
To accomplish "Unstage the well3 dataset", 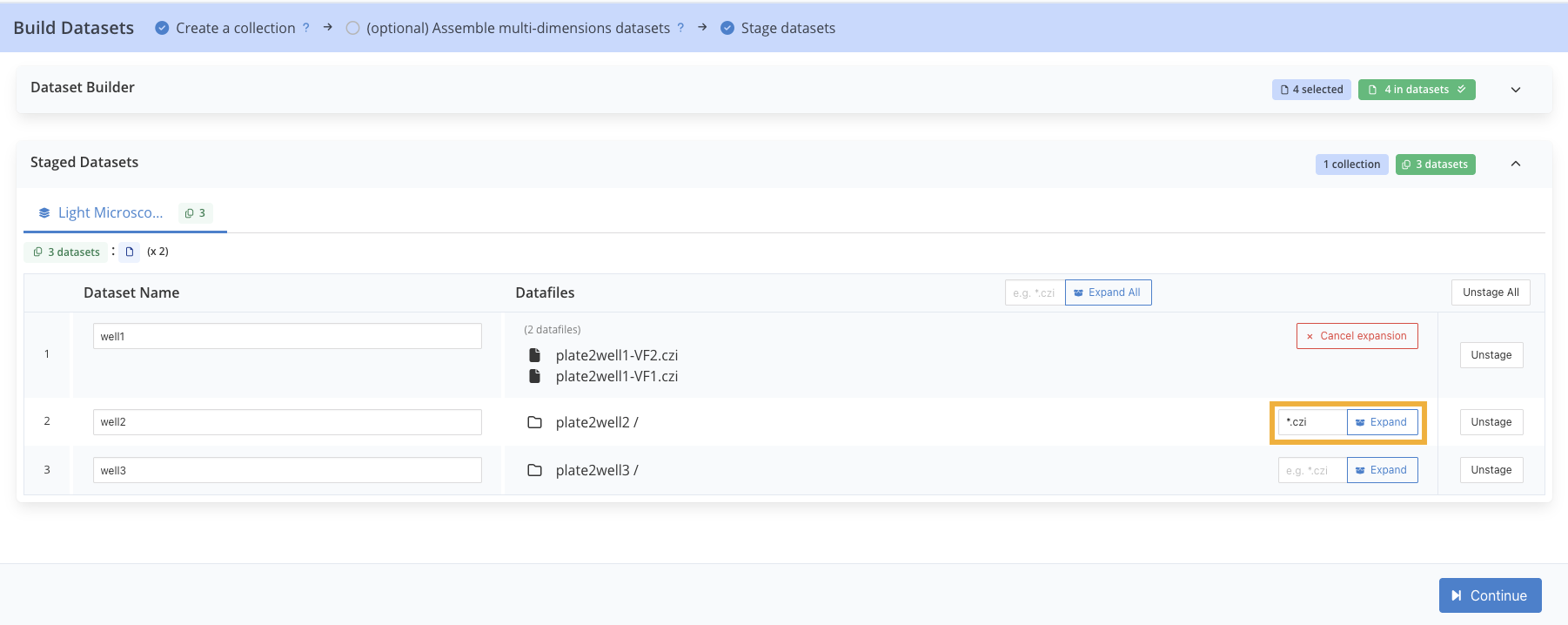I will tap(1491, 470).
